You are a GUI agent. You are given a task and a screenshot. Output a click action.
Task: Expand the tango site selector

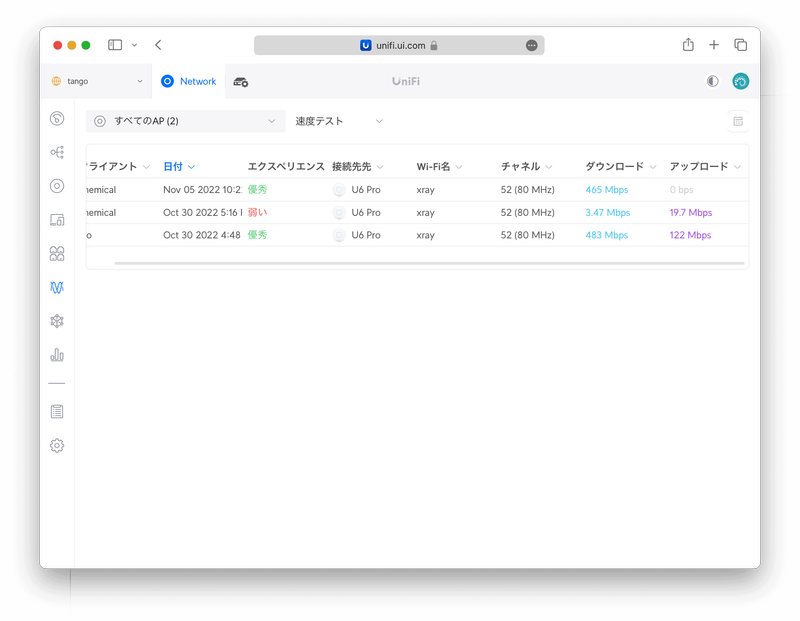click(x=97, y=82)
